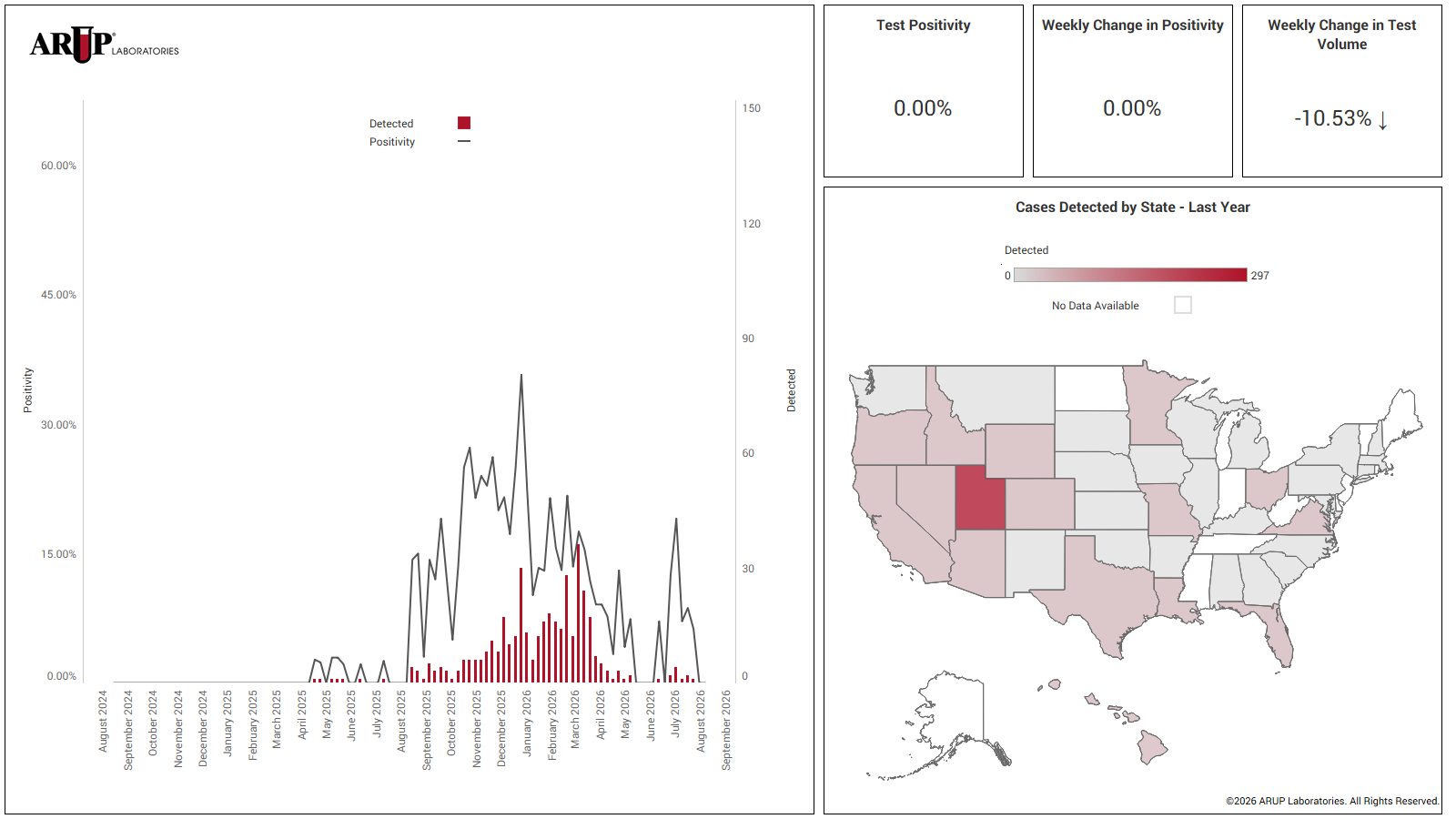The height and width of the screenshot is (819, 1456).
Task: Click the 297 maximum value on map legend
Action: click(1260, 276)
